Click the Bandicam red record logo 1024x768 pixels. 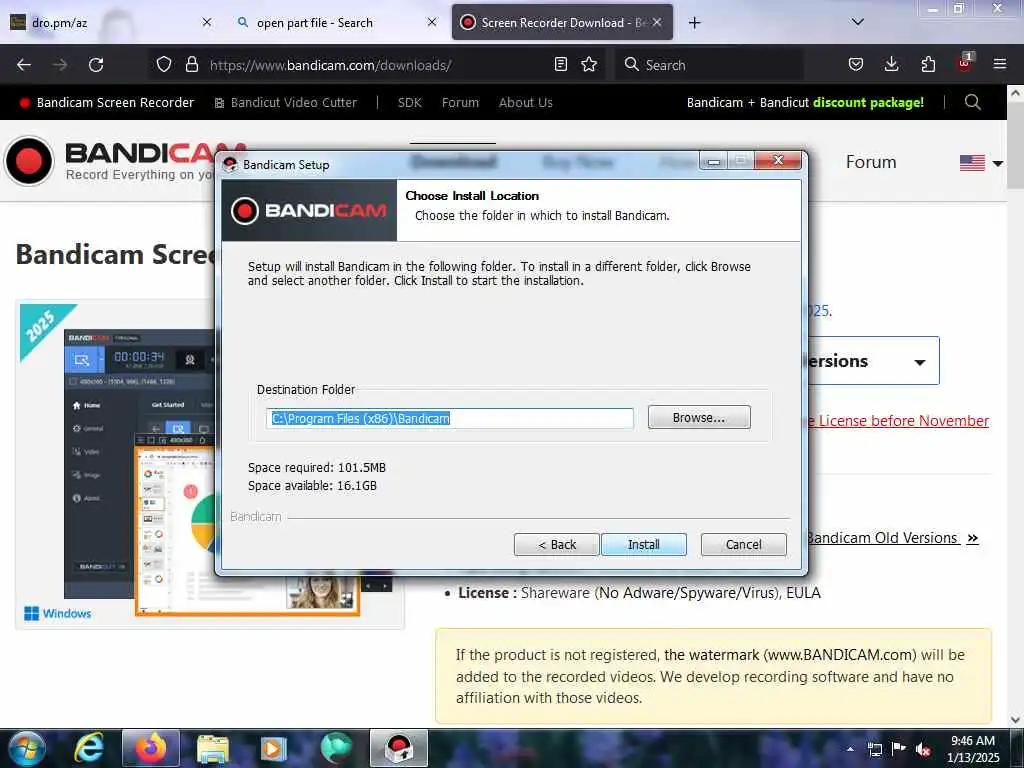(x=29, y=161)
